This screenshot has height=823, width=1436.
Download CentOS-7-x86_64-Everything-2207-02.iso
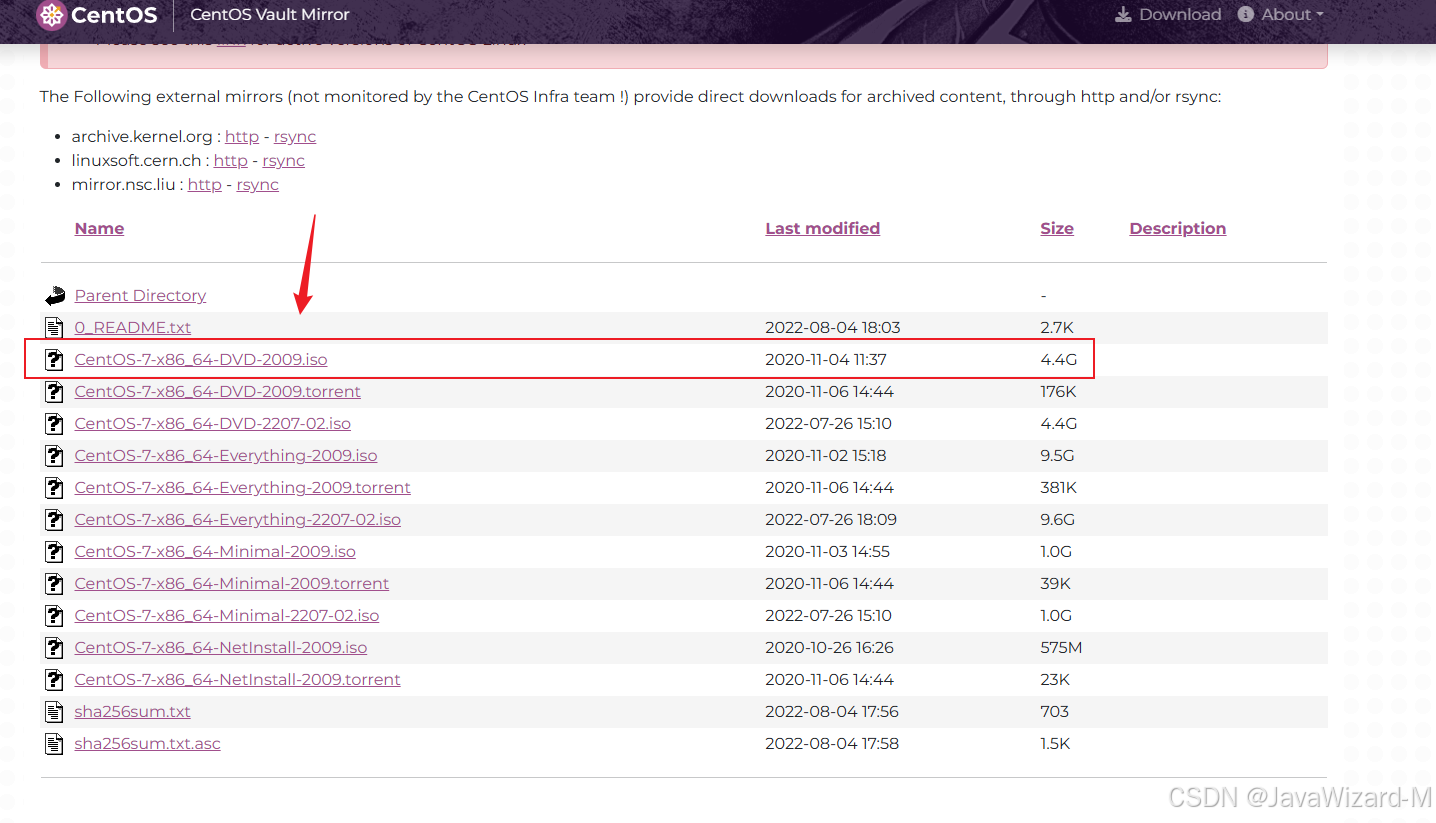click(x=237, y=520)
